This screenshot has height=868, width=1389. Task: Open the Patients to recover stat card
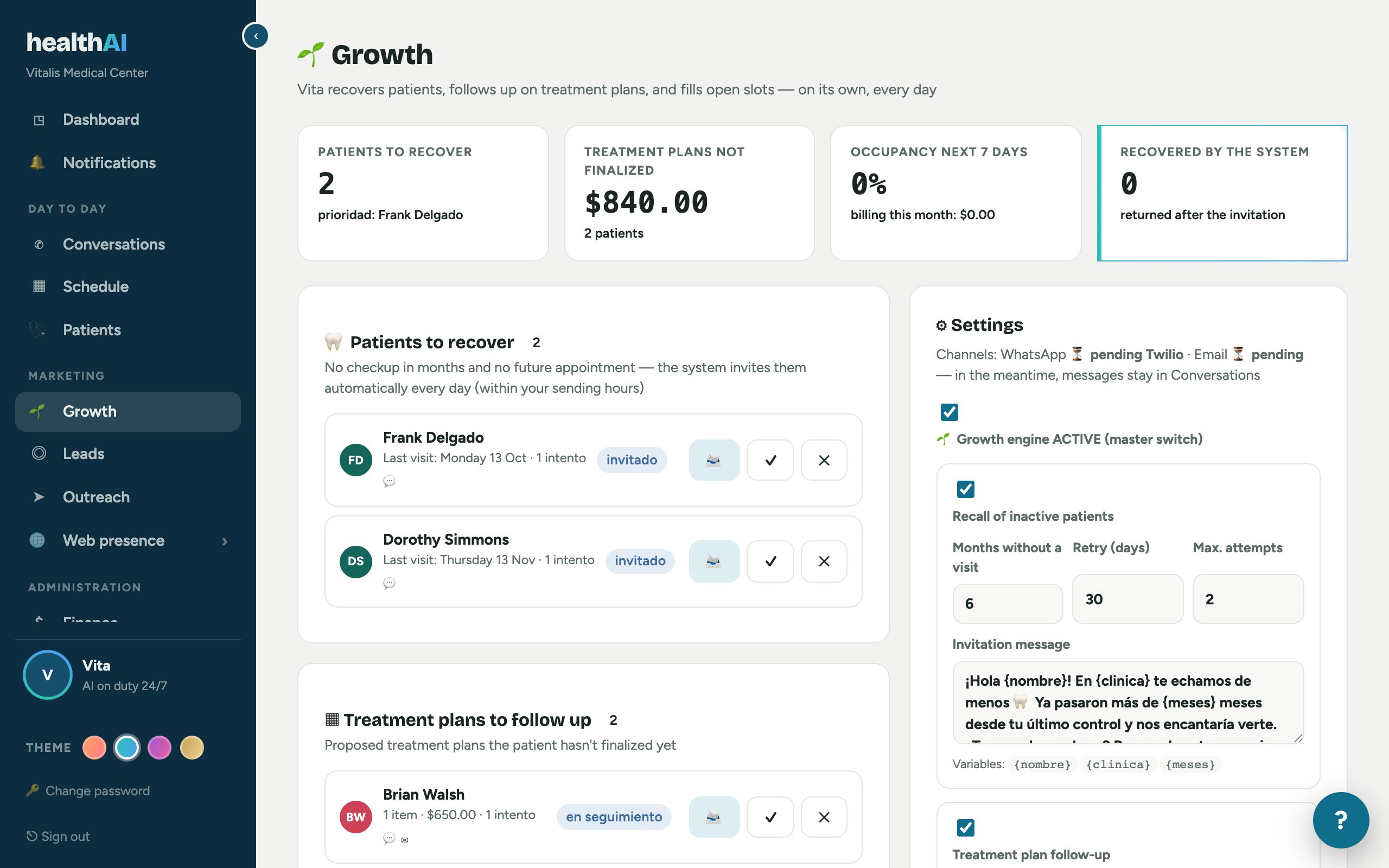point(423,193)
